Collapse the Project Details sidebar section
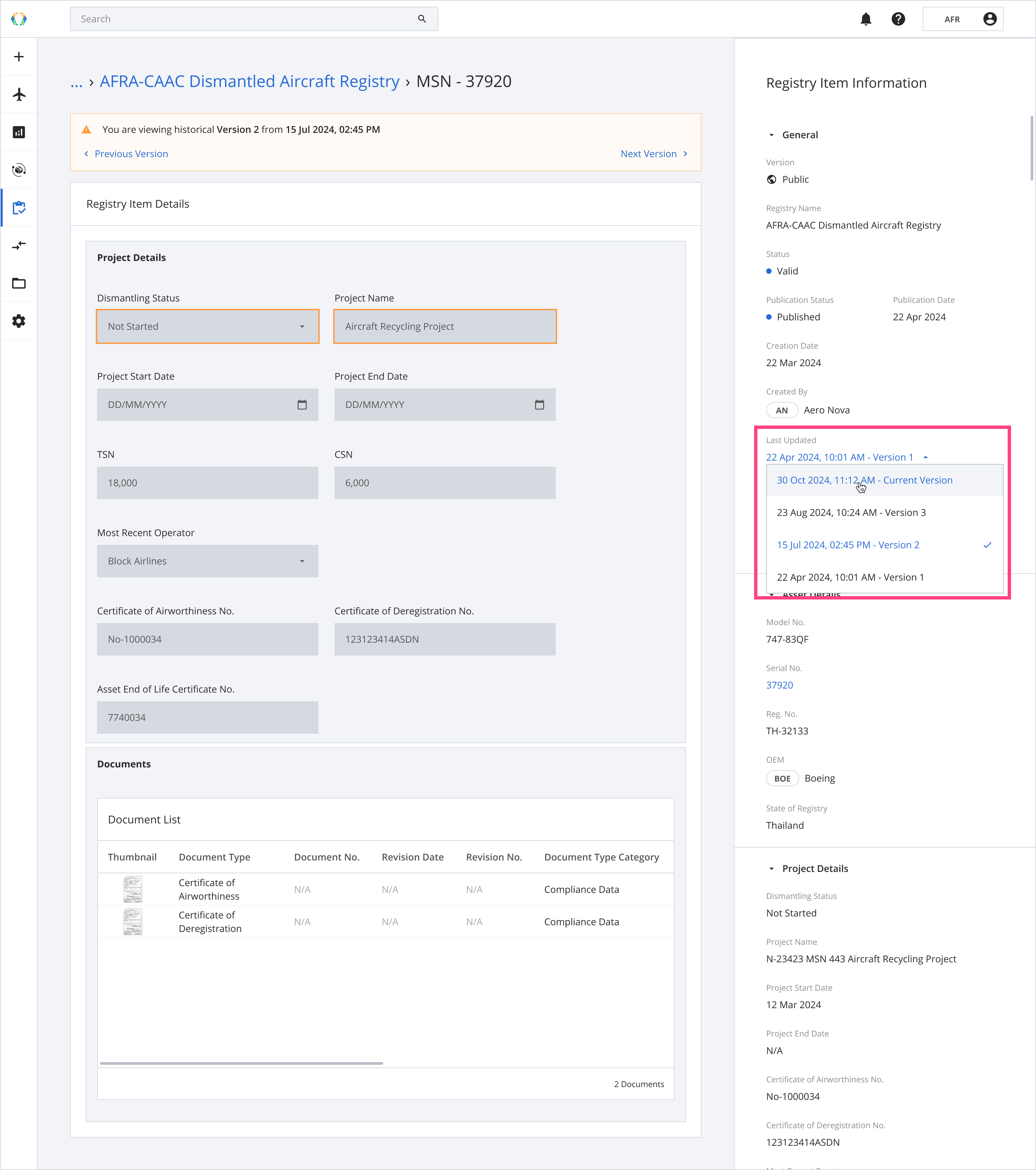The width and height of the screenshot is (1036, 1170). click(771, 869)
